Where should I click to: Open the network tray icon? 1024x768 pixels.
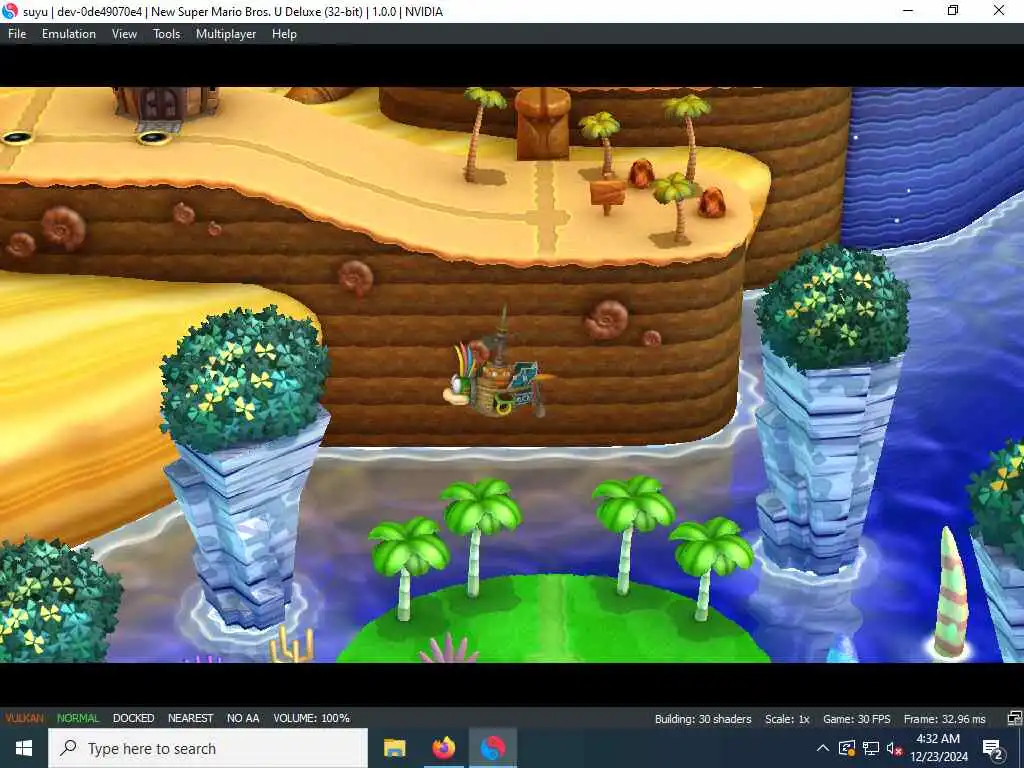pos(871,748)
